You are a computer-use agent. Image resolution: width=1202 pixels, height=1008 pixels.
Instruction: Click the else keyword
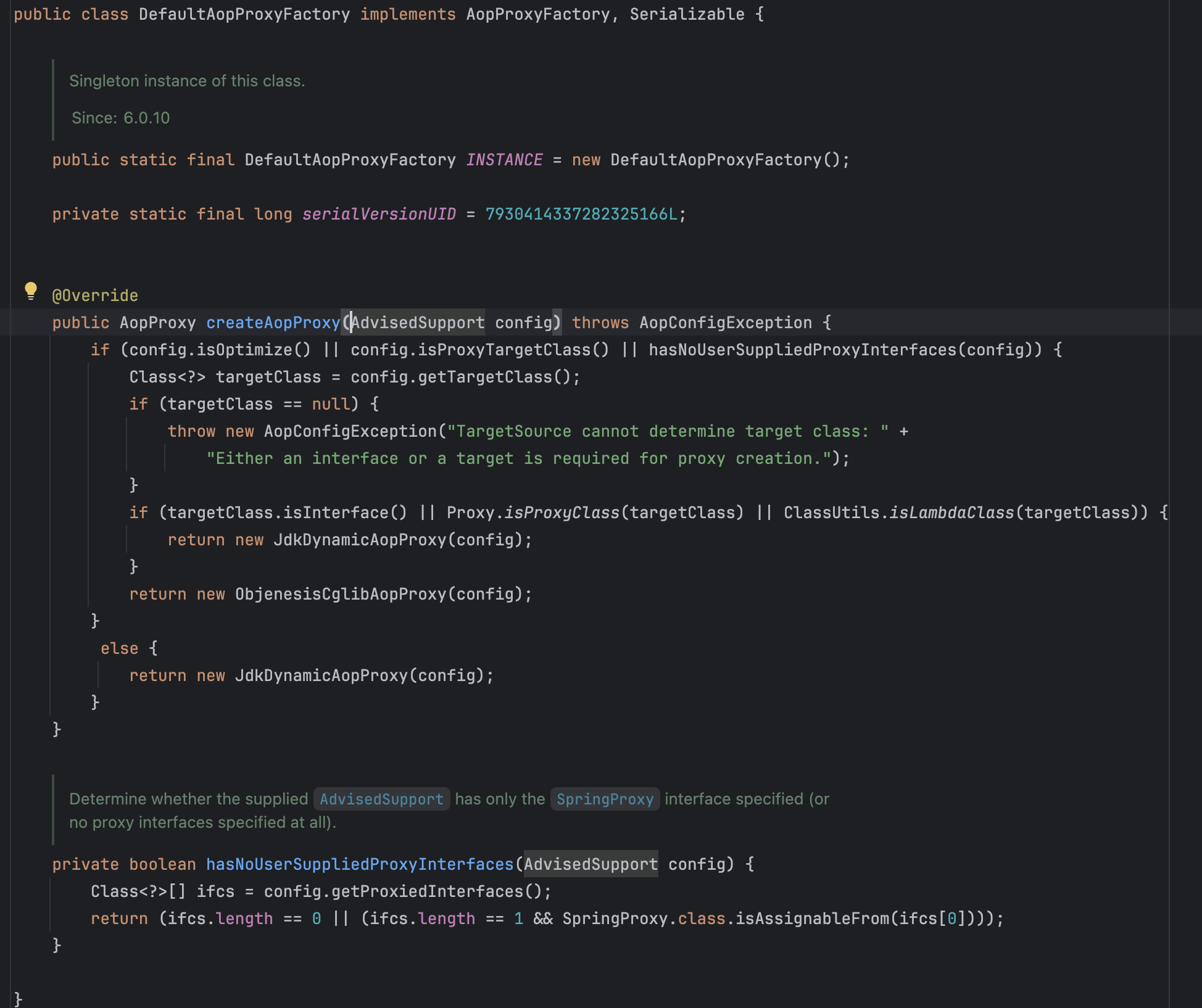pos(119,648)
